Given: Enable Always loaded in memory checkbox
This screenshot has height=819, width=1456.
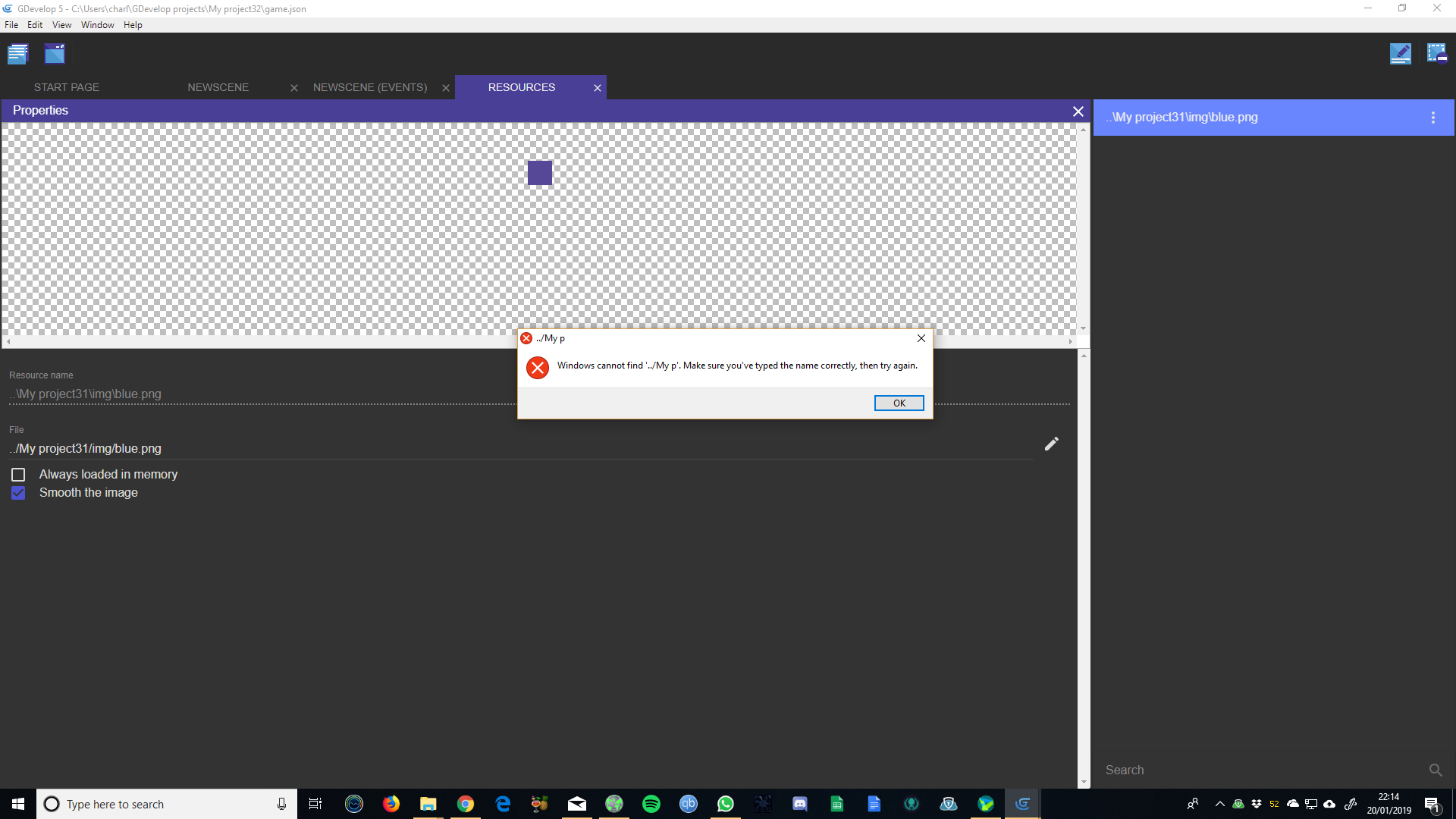Looking at the screenshot, I should [18, 475].
